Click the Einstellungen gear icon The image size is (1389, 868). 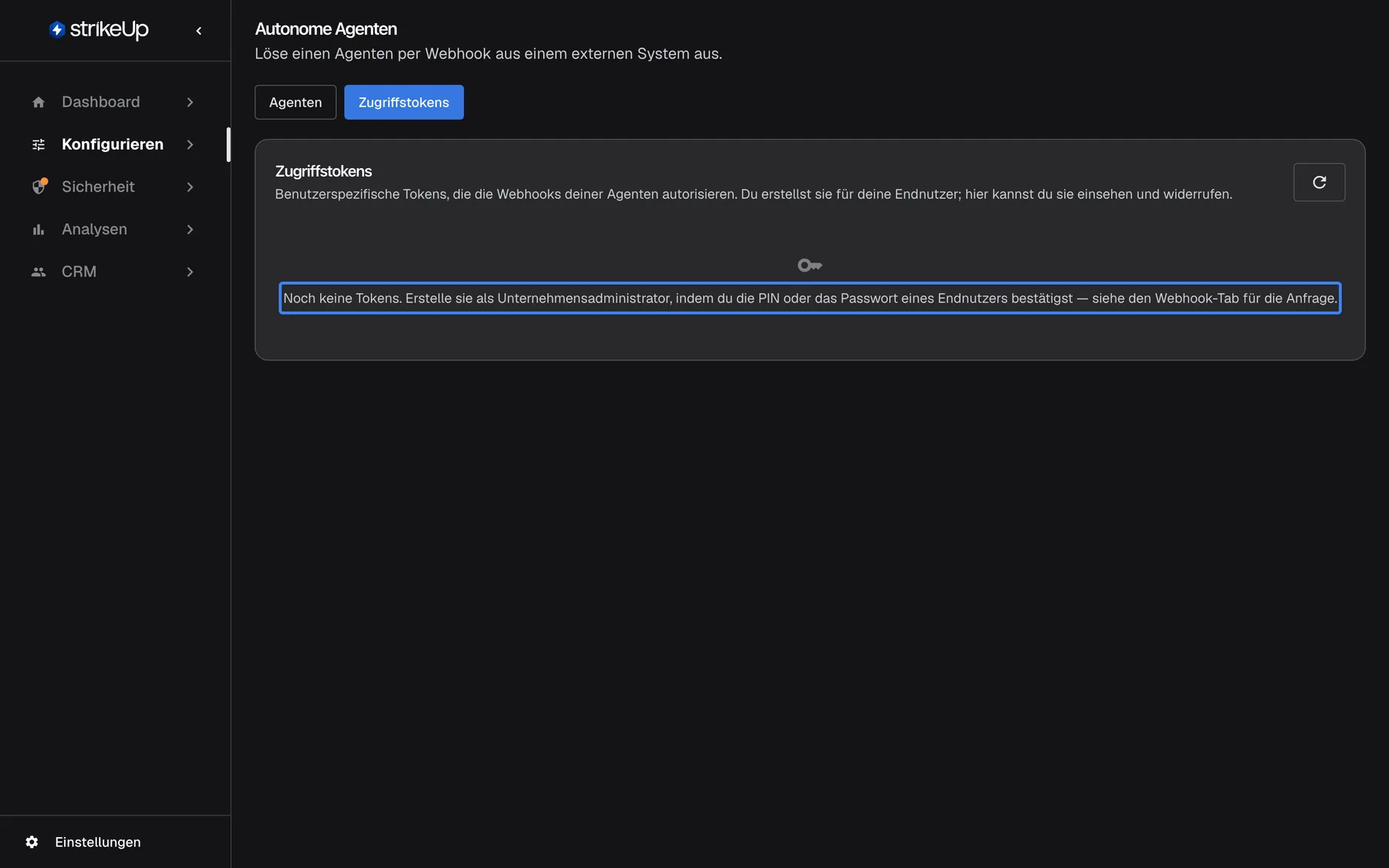32,842
